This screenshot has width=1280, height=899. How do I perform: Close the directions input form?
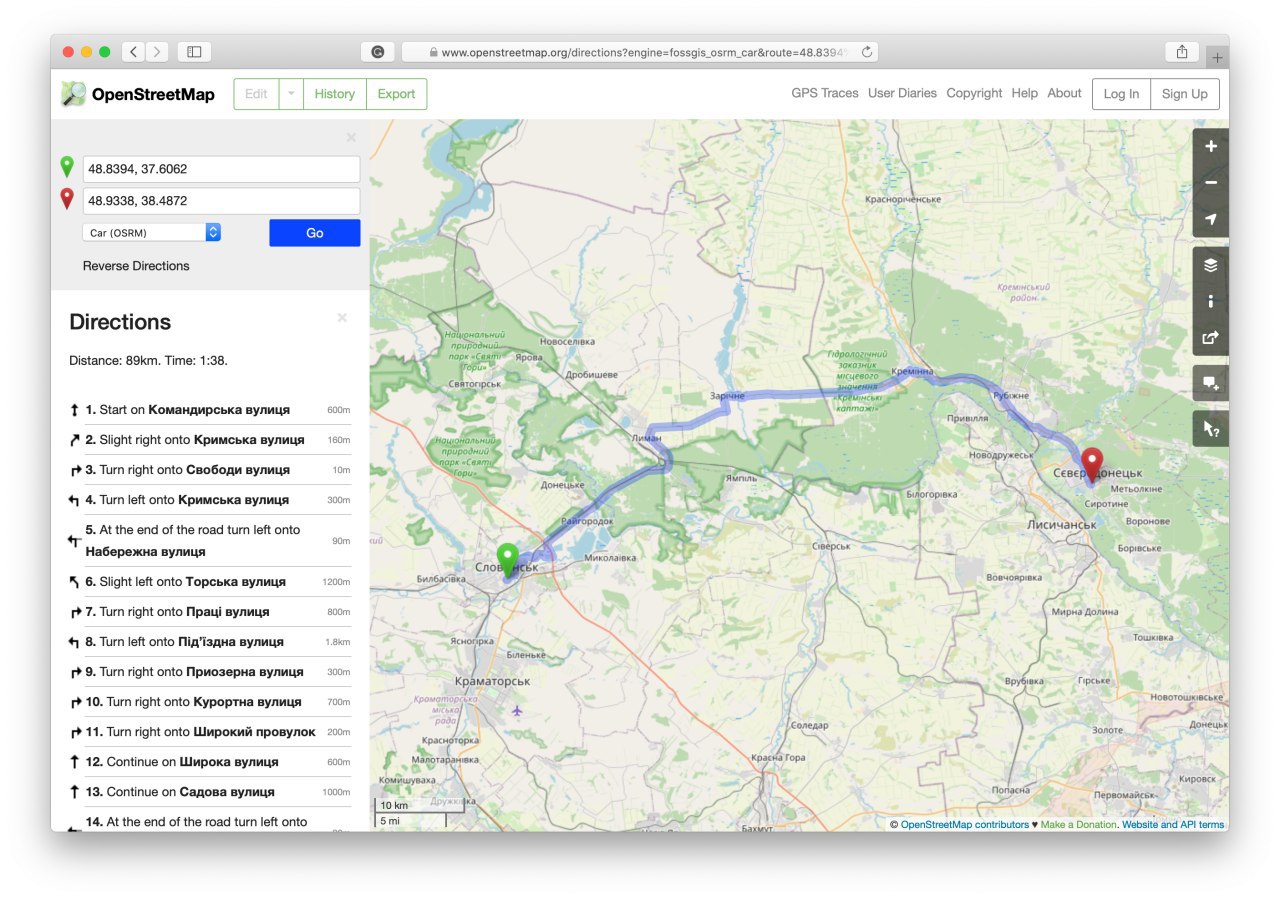[x=351, y=138]
